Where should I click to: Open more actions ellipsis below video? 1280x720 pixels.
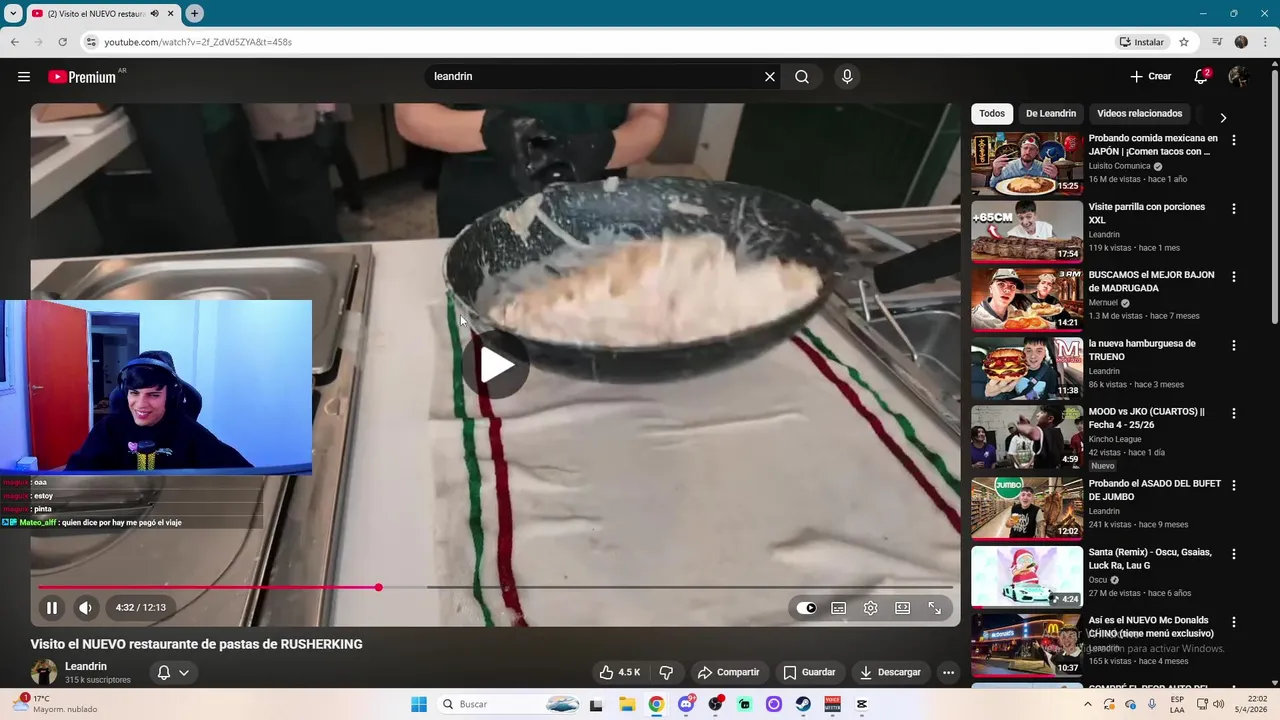click(x=948, y=672)
